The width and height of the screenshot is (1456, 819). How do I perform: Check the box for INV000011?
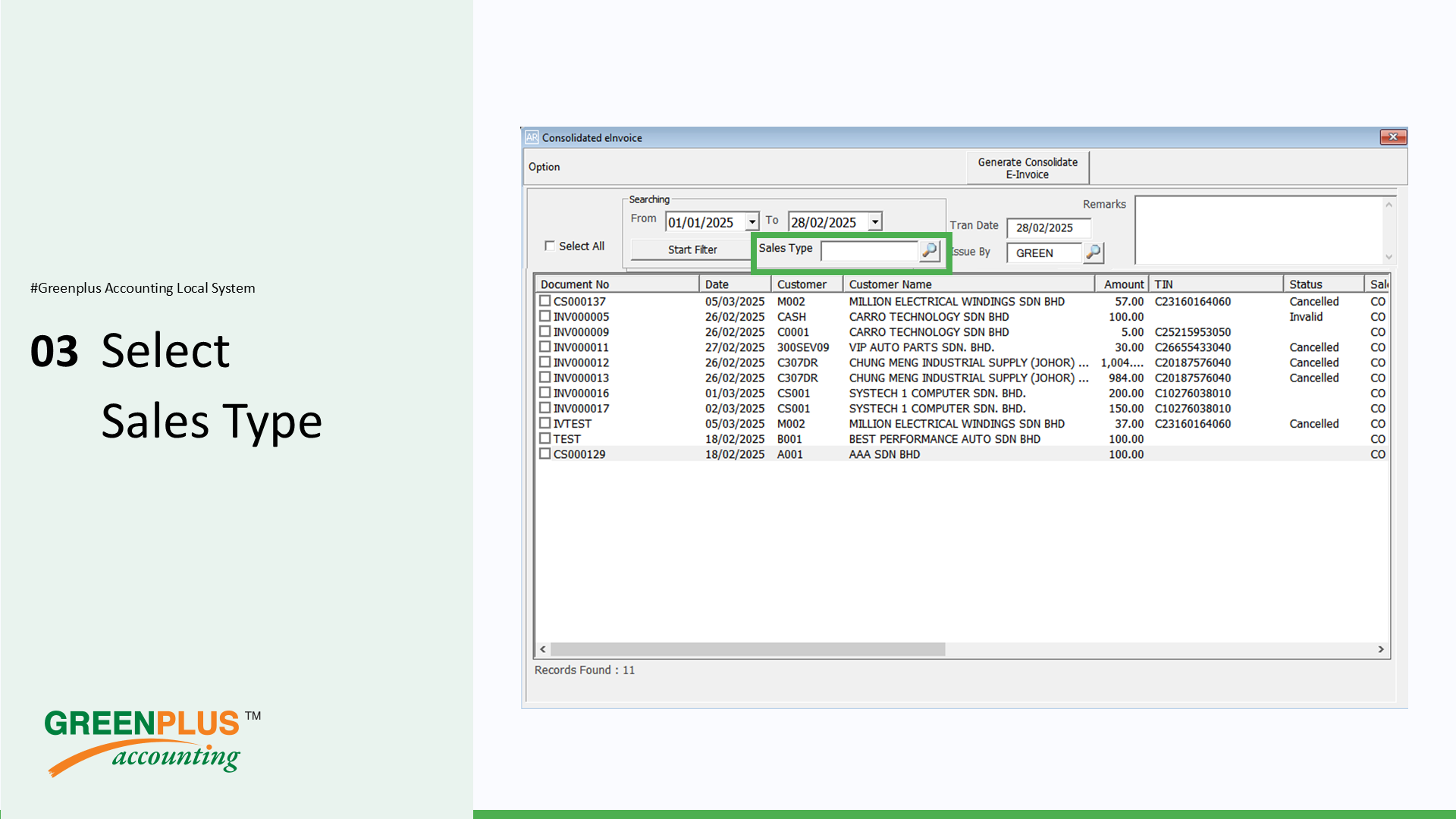(x=544, y=347)
